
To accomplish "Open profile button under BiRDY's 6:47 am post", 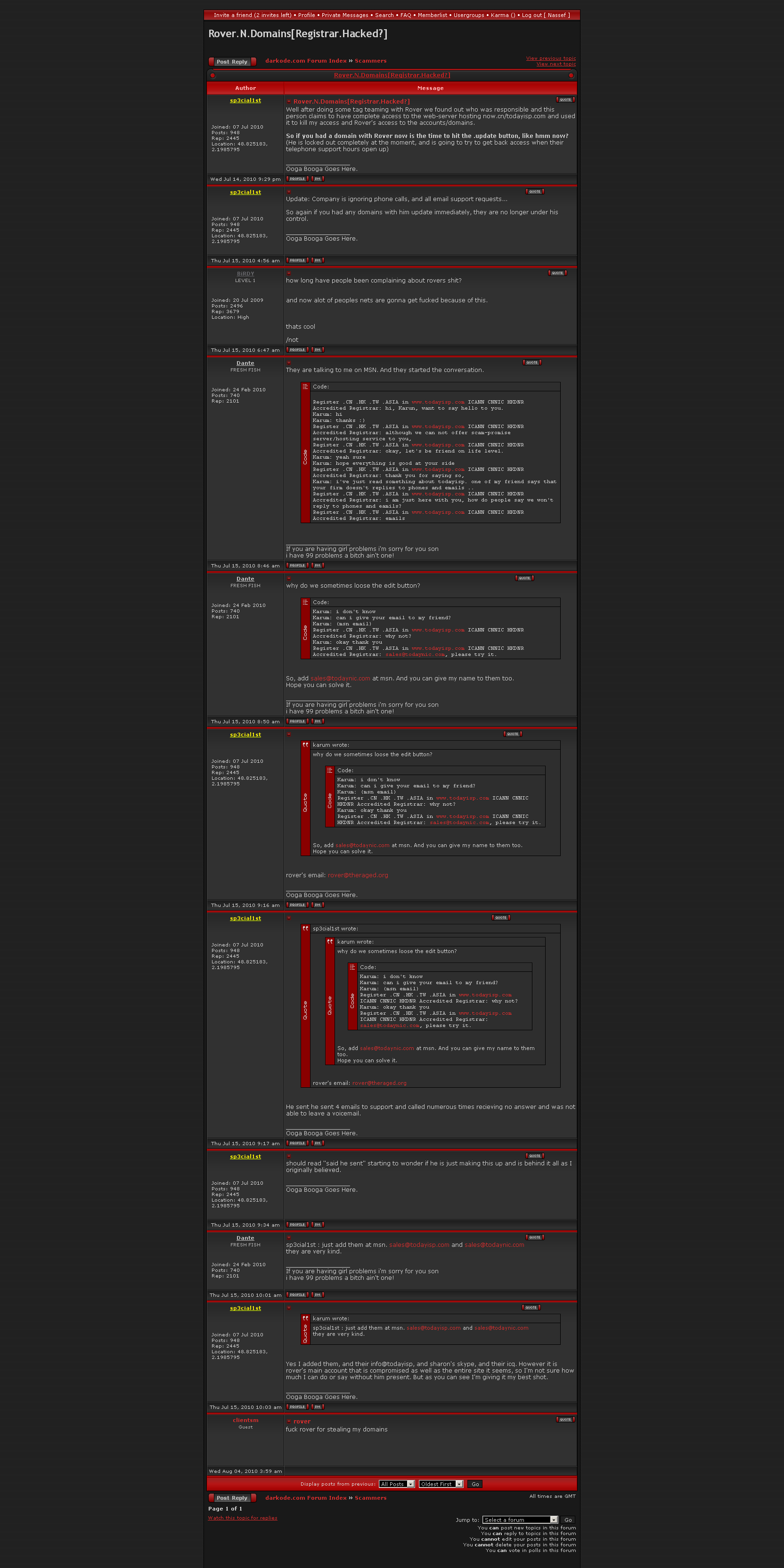I will click(x=297, y=350).
